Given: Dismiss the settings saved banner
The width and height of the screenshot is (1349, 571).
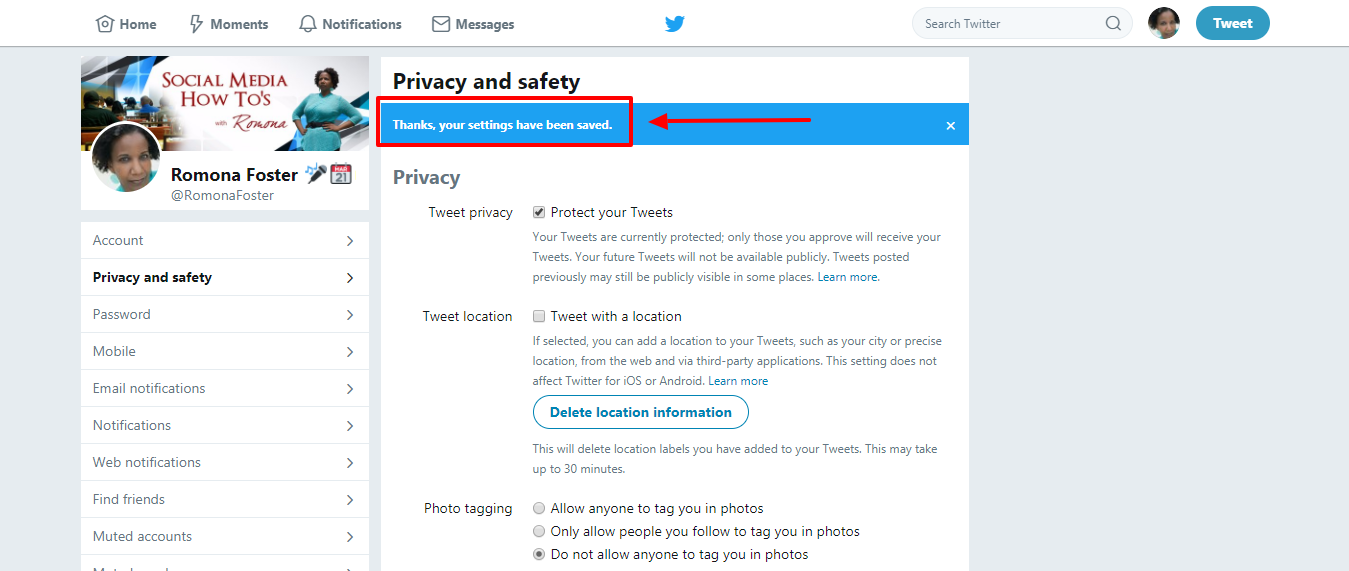Looking at the screenshot, I should pos(951,125).
